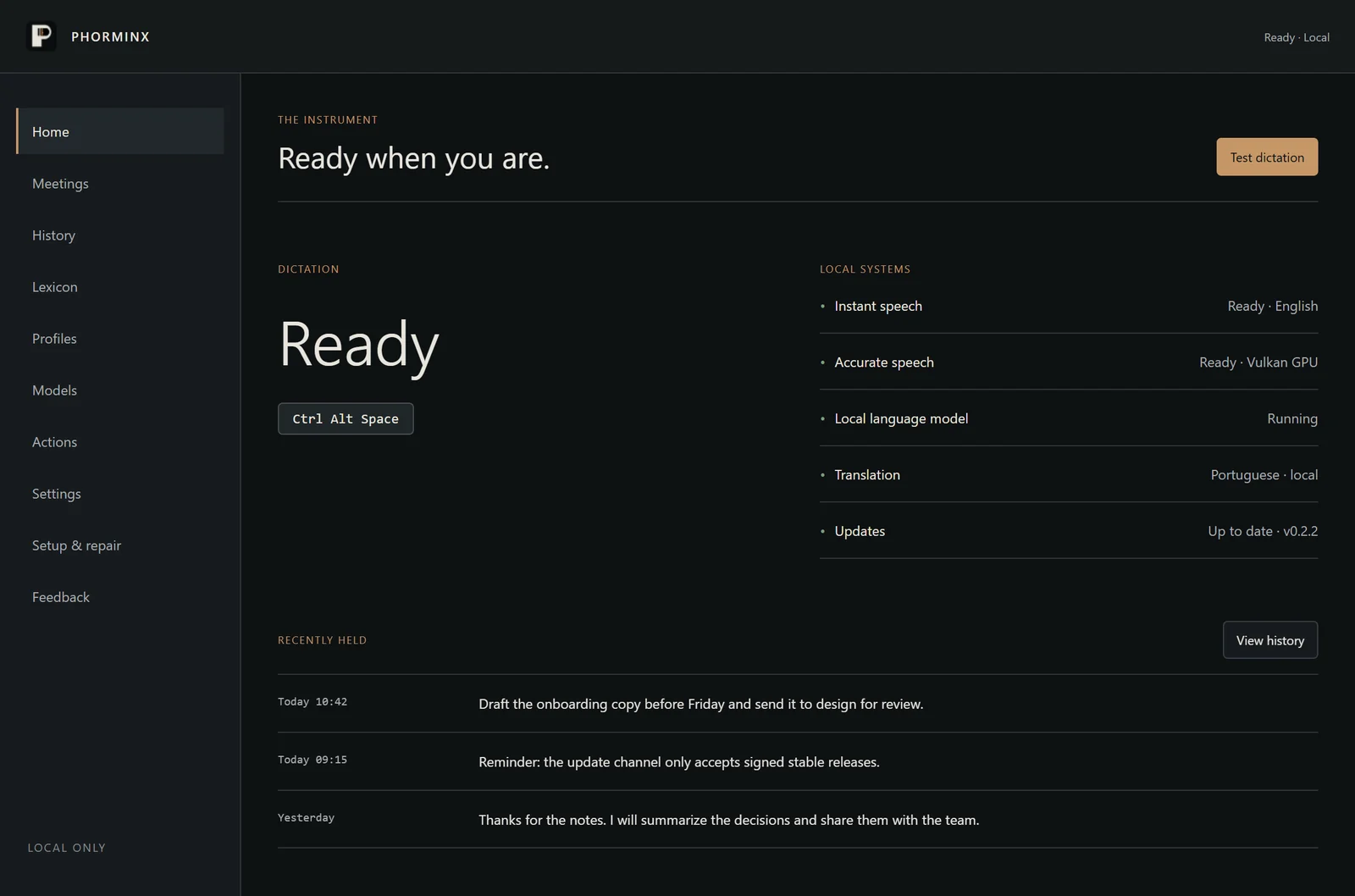Click the 'Up to date · v0.2.2' status
This screenshot has height=896, width=1355.
tap(1263, 531)
